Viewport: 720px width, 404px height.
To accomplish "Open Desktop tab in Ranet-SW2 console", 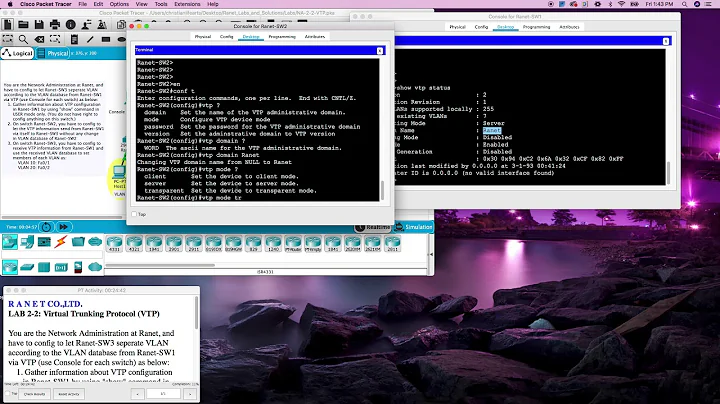I will click(x=251, y=37).
